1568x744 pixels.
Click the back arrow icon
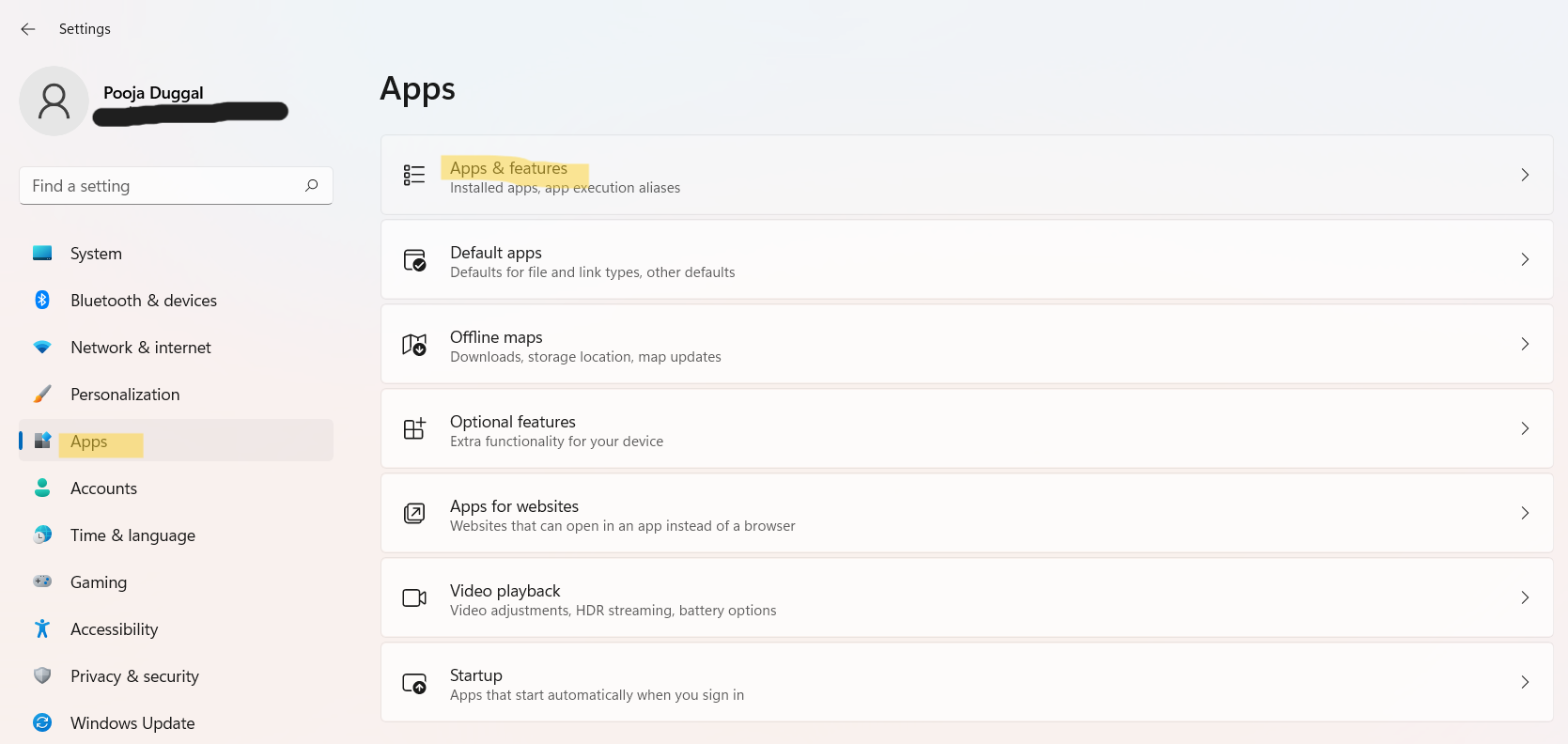click(28, 29)
